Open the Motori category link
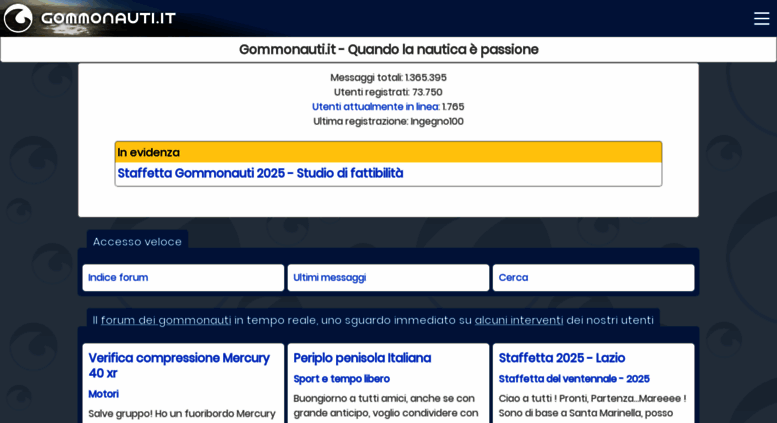The width and height of the screenshot is (777, 423). point(103,394)
